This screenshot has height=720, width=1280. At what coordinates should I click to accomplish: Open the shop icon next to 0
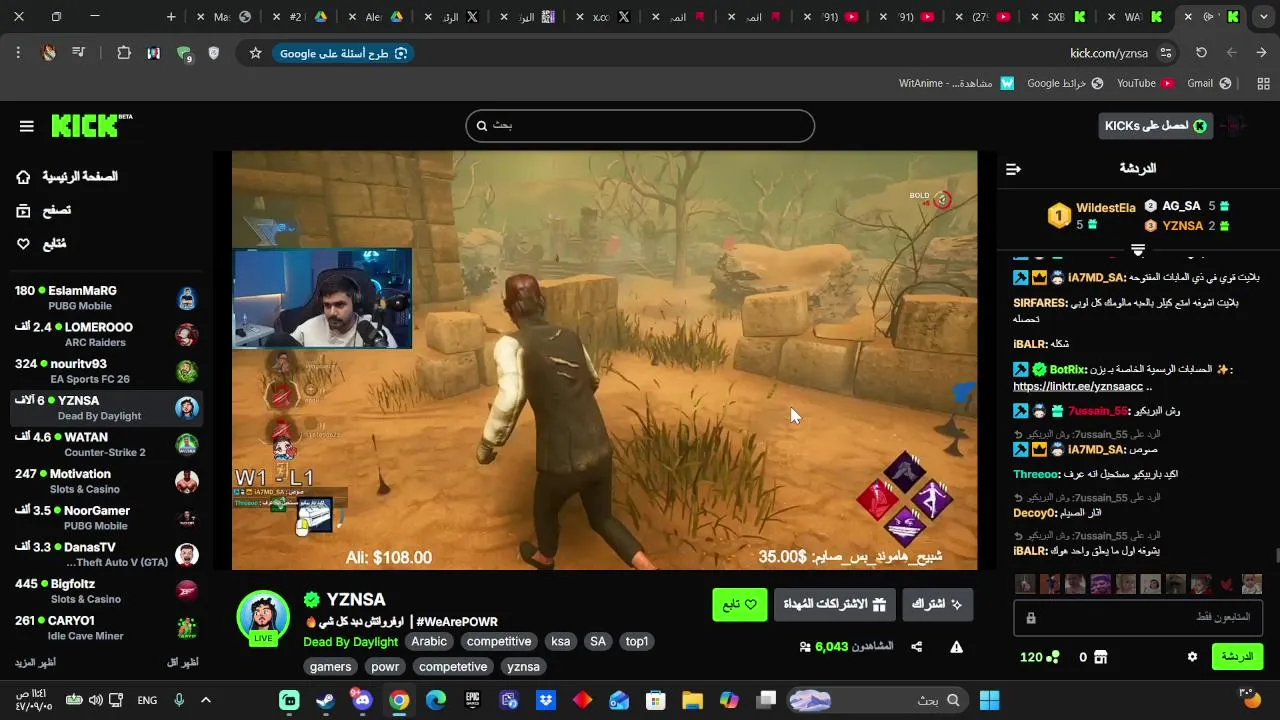click(x=1101, y=657)
